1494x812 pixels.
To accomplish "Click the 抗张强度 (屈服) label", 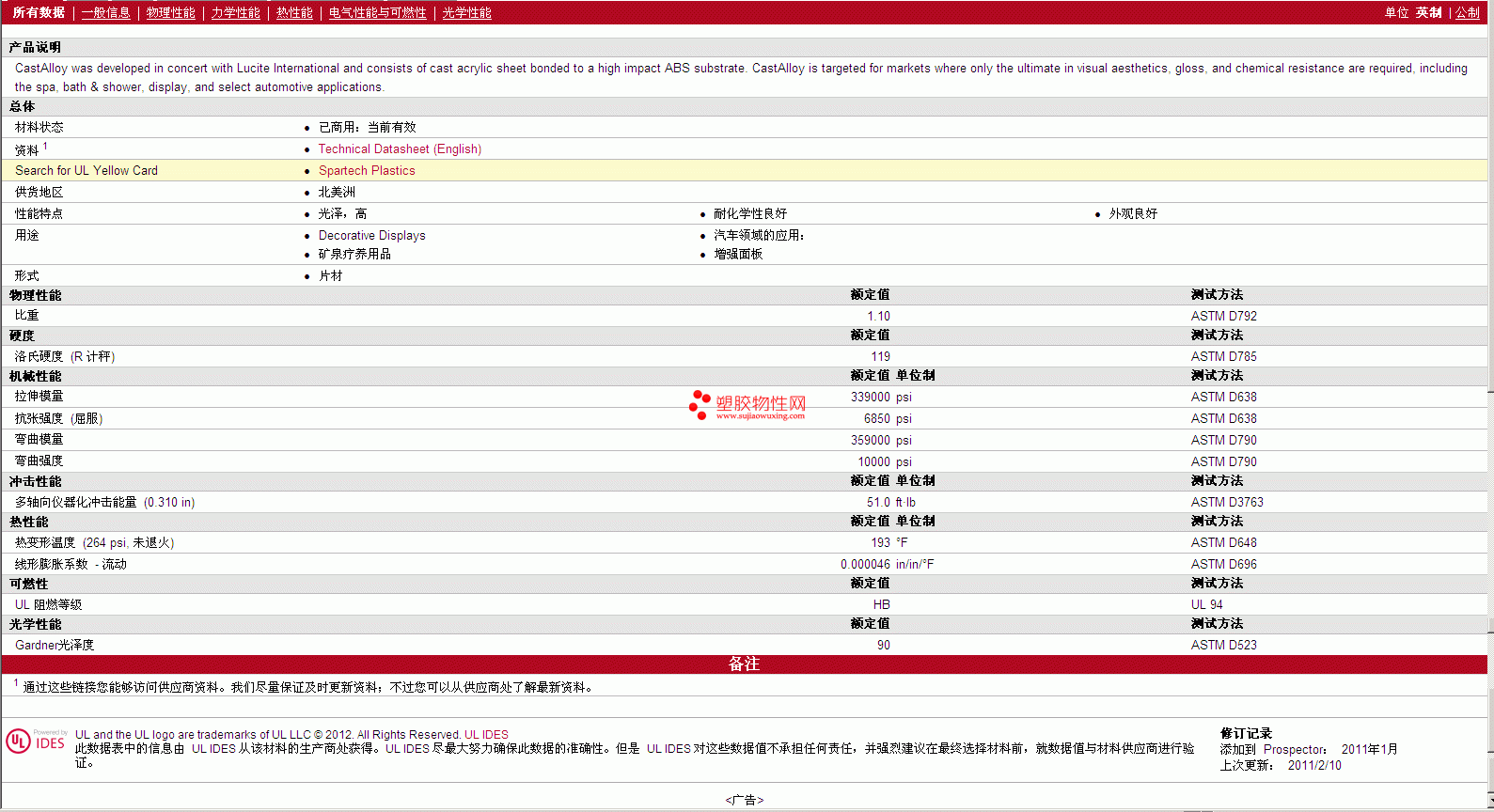I will tap(58, 418).
